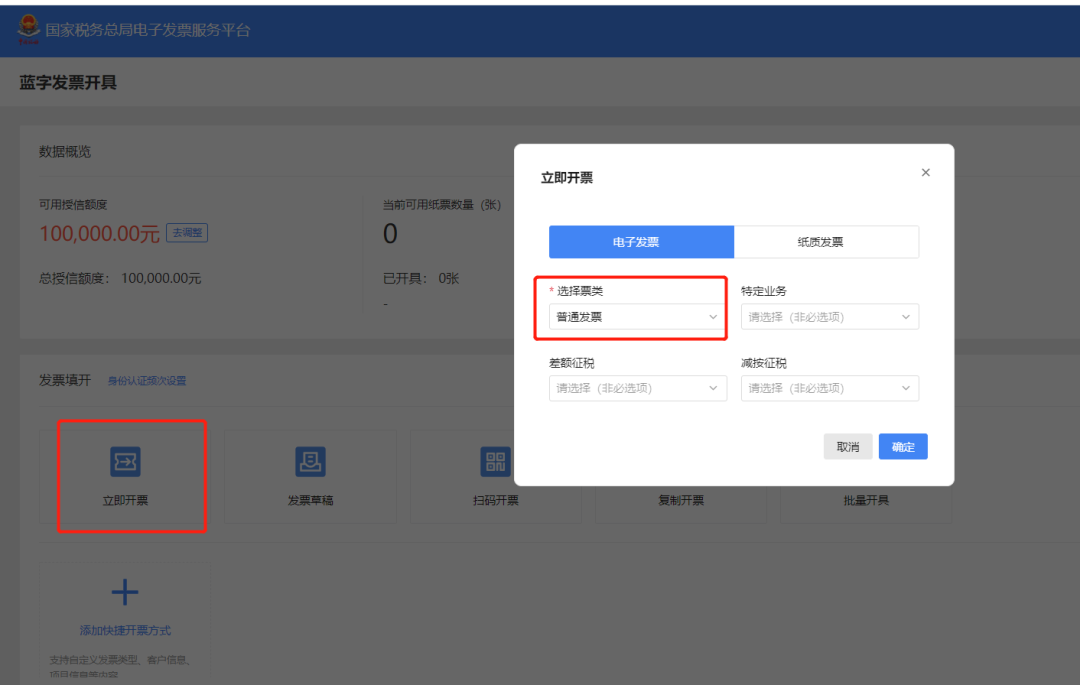Click the 添加快捷开票方式 link
The width and height of the screenshot is (1080, 685).
[125, 631]
